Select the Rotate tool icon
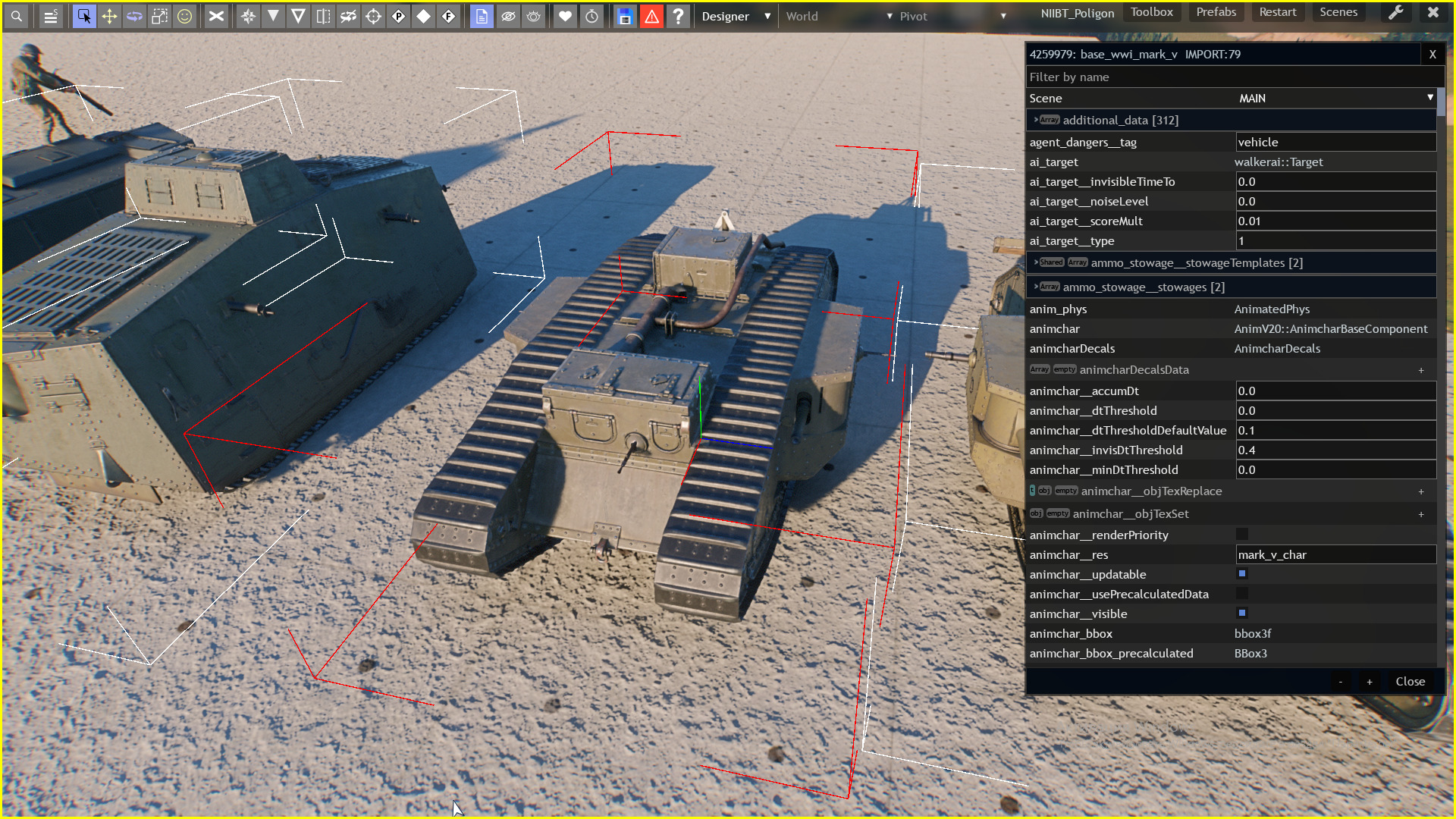The width and height of the screenshot is (1456, 819). [x=134, y=16]
